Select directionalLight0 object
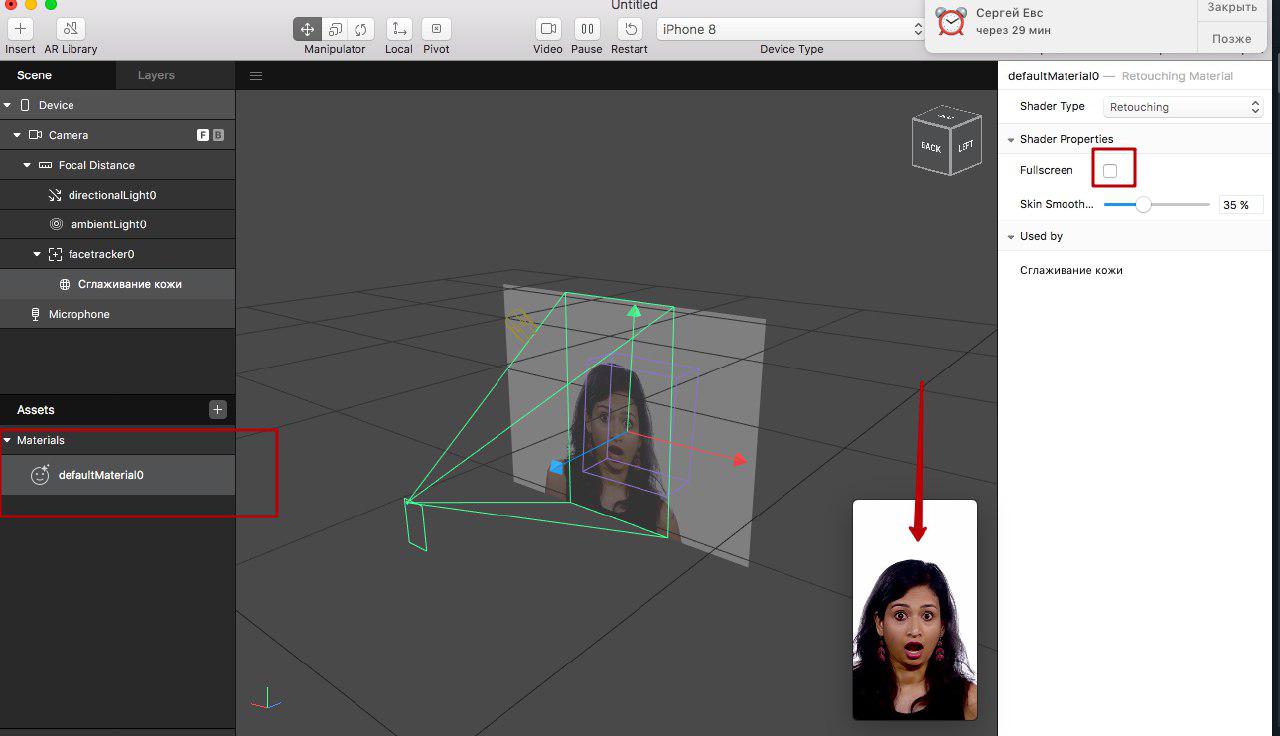This screenshot has height=736, width=1280. [x=117, y=195]
